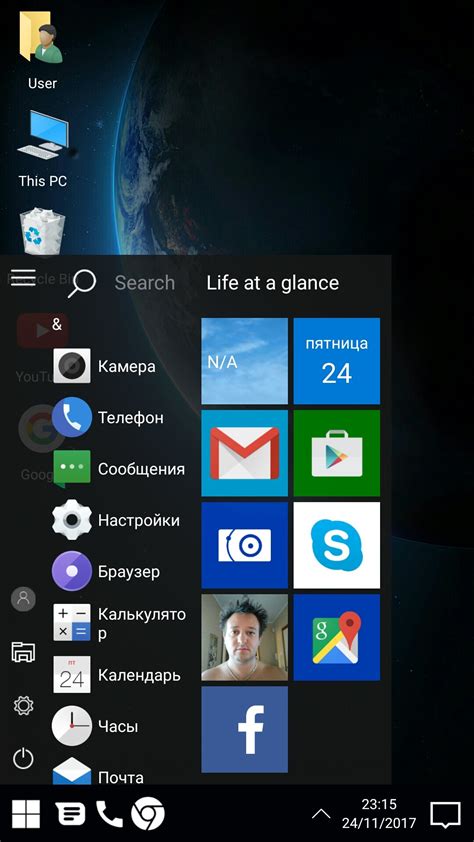Open the Skype tile
Viewport: 474px width, 842px height.
coord(337,545)
